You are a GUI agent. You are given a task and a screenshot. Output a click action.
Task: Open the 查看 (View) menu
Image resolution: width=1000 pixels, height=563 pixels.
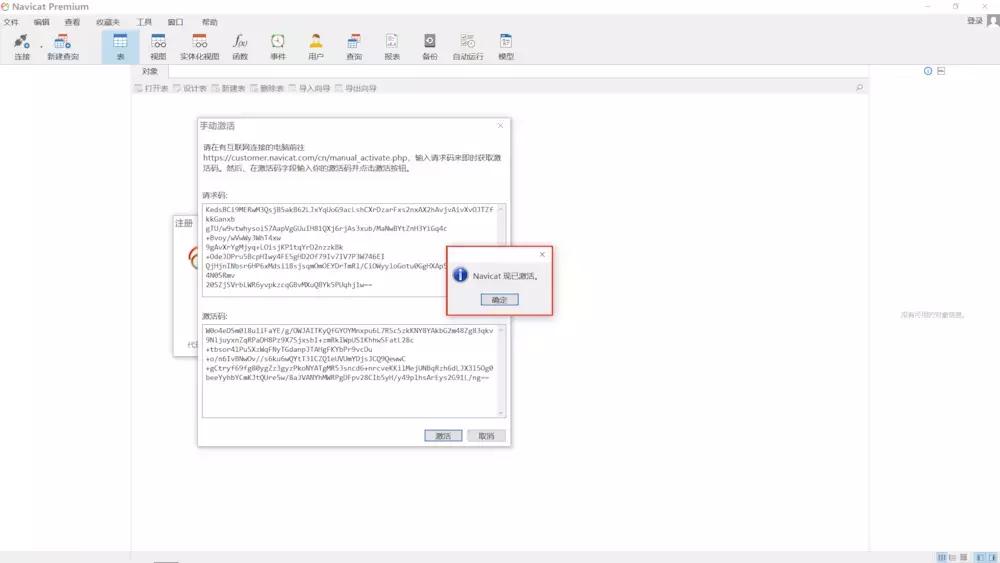[72, 22]
